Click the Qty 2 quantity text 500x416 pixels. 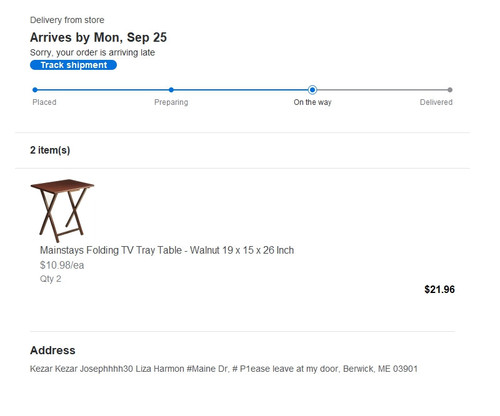click(50, 279)
